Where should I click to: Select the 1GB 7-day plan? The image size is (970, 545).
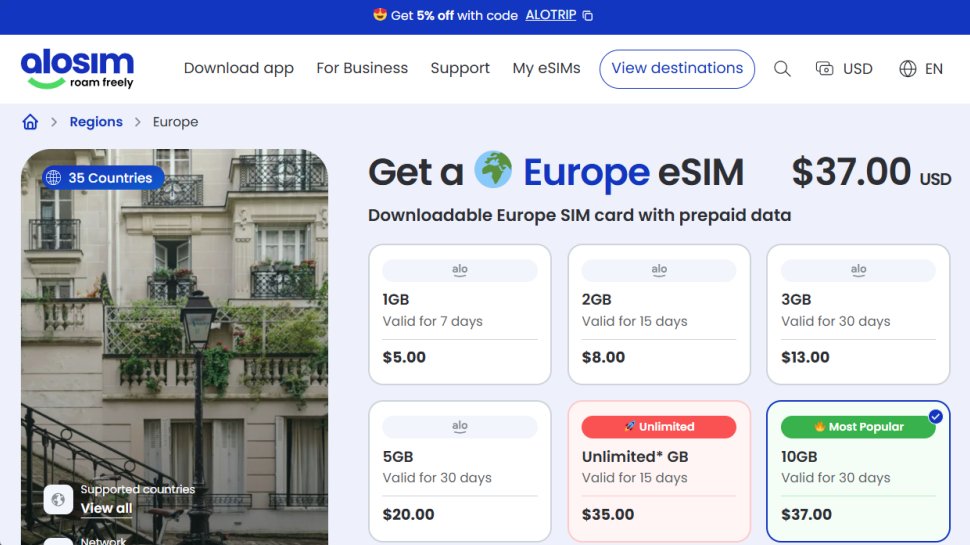pos(459,314)
